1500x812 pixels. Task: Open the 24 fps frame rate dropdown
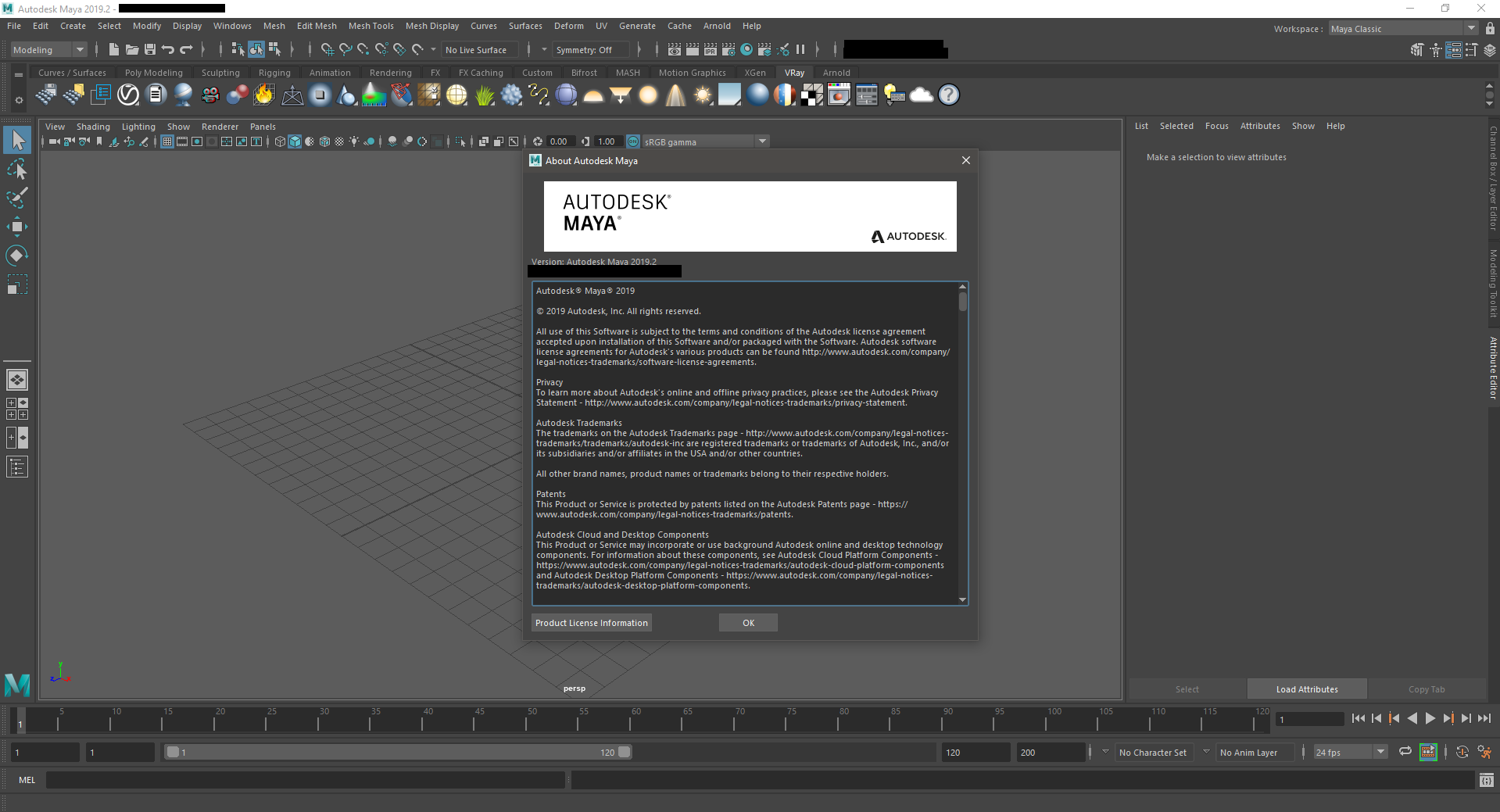point(1351,752)
